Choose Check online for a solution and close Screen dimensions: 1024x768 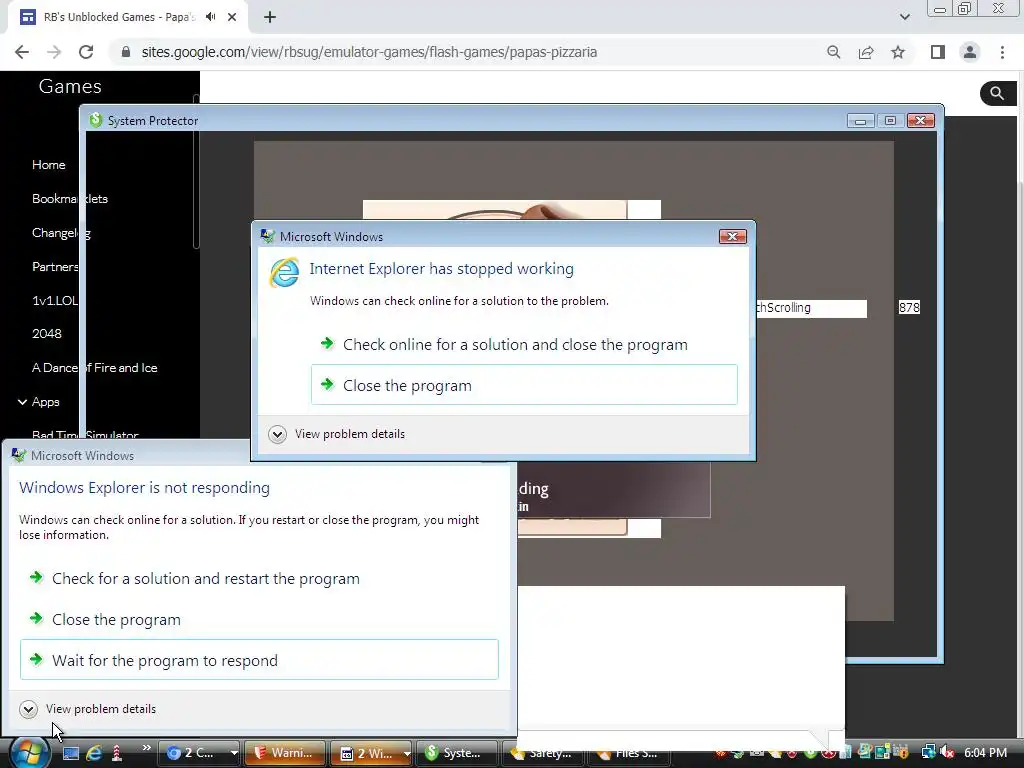click(515, 345)
